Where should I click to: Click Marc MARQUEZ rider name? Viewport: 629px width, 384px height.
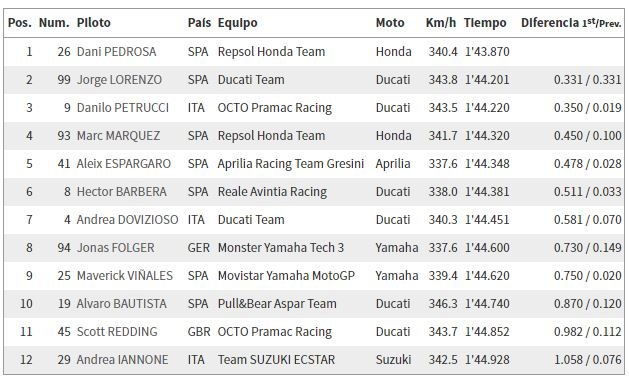[118, 136]
